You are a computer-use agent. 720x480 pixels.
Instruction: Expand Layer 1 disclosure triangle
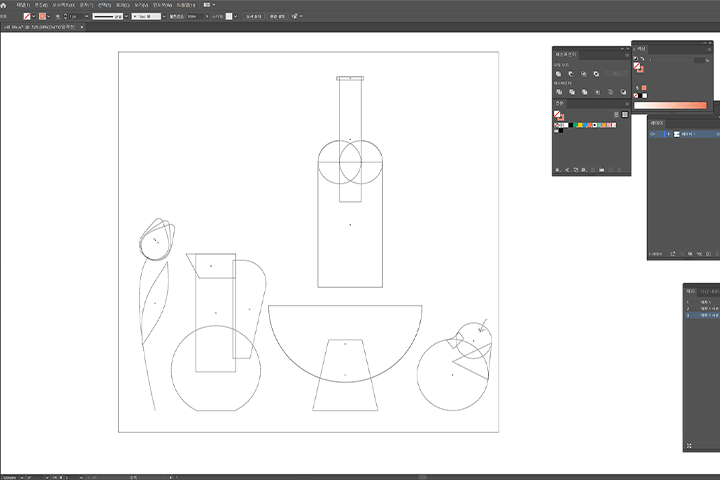coord(669,134)
